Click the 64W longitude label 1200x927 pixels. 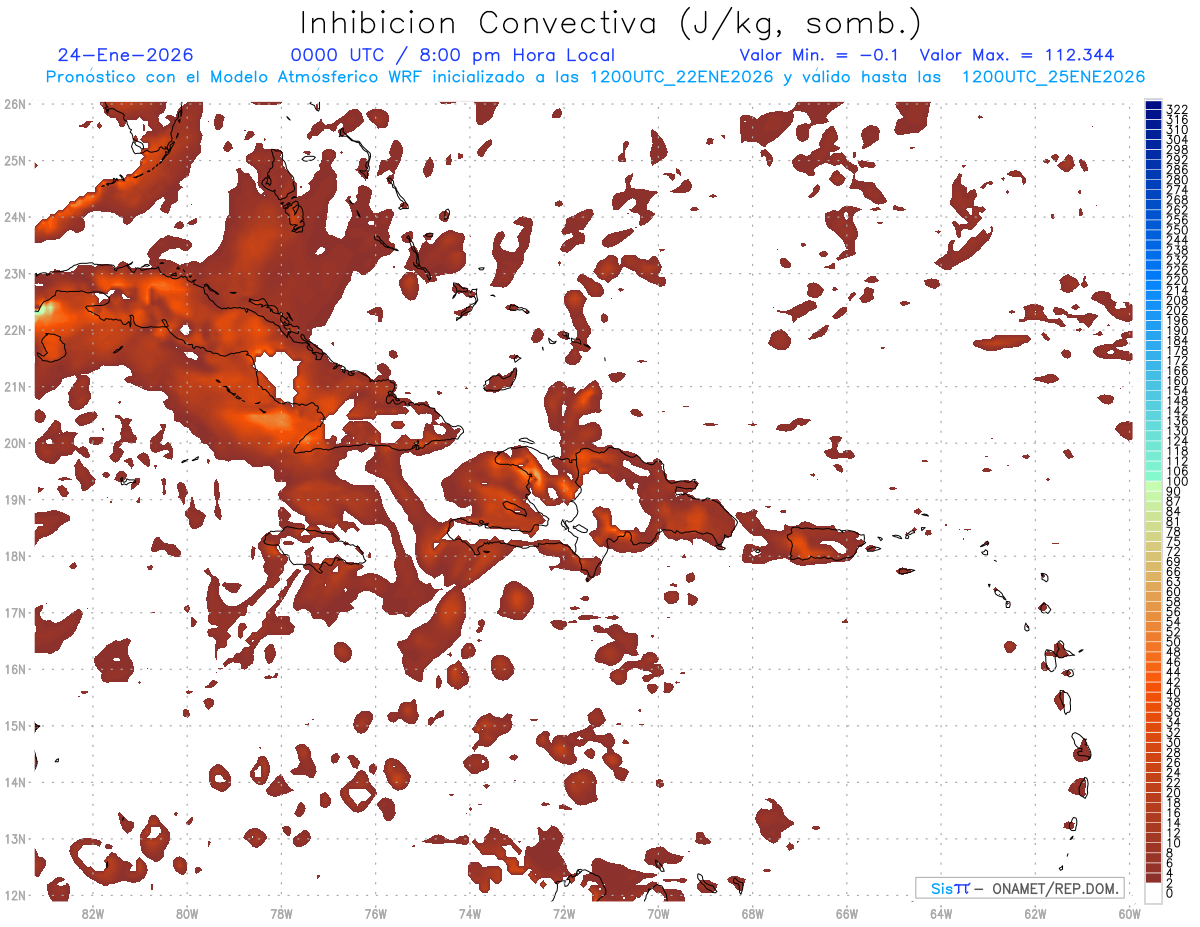pyautogui.click(x=941, y=913)
